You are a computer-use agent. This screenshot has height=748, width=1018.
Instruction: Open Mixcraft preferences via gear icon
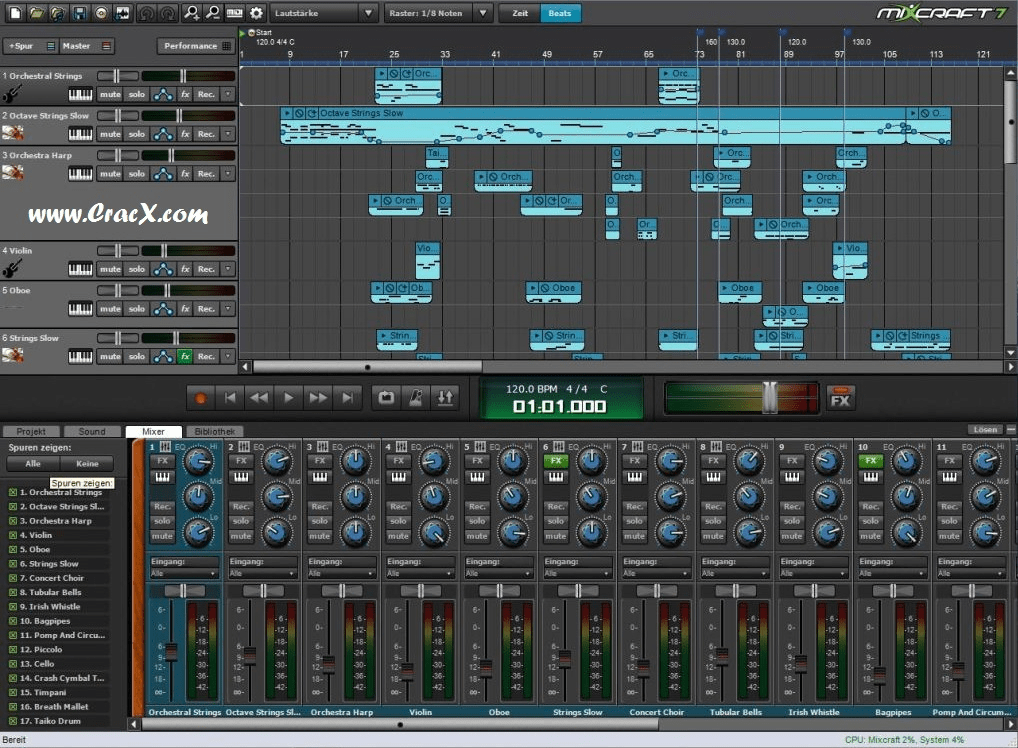pos(257,13)
